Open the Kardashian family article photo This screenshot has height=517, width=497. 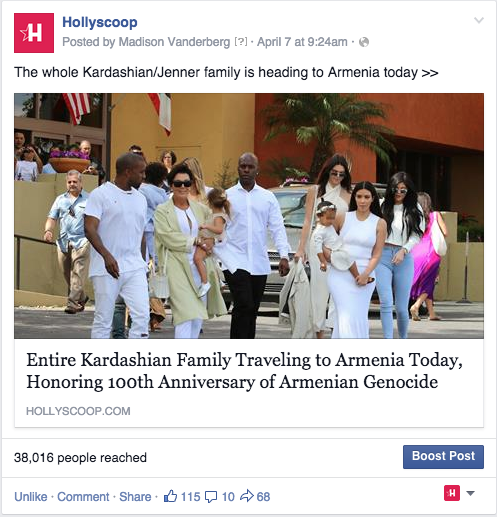(x=249, y=216)
